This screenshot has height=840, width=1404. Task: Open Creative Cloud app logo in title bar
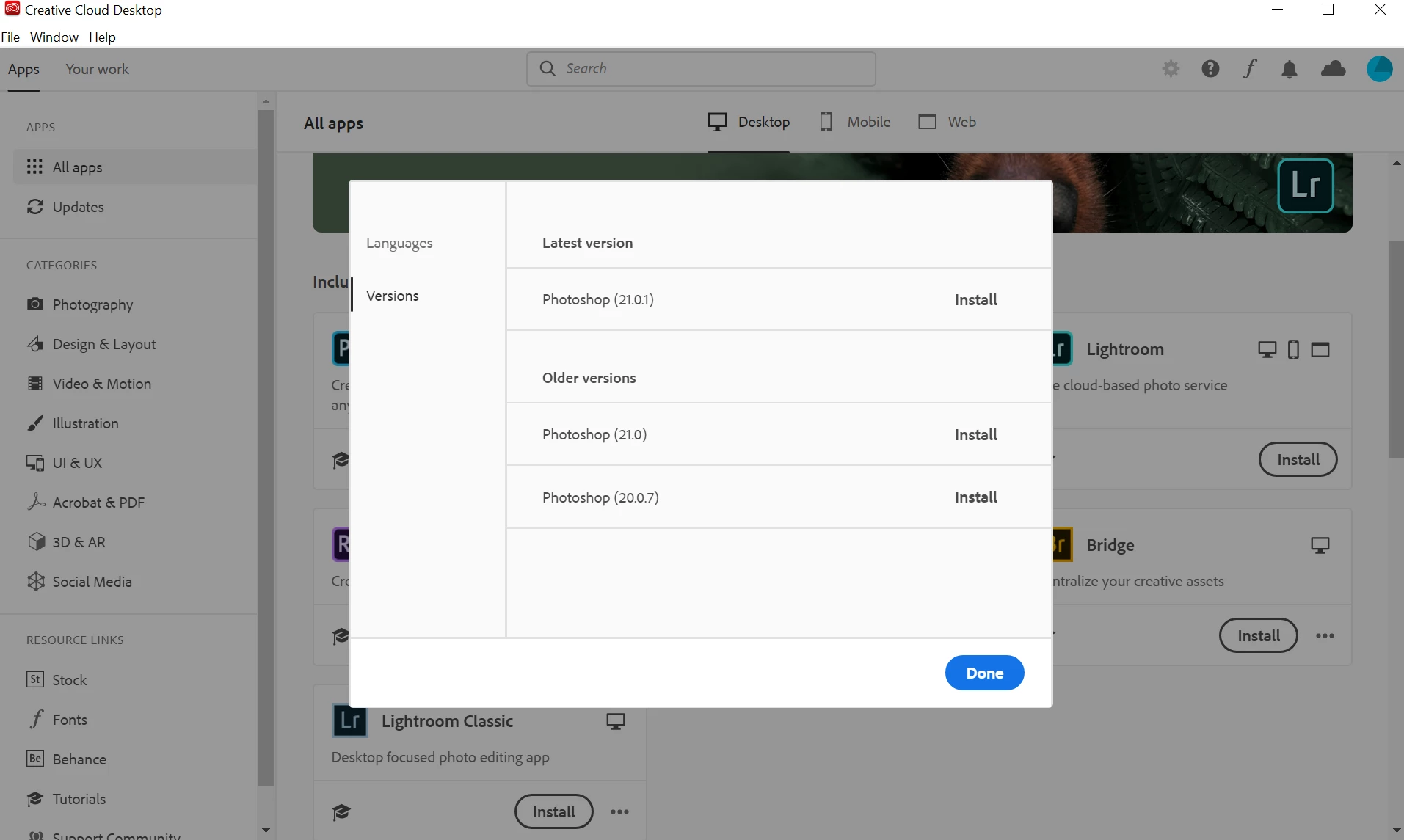[x=12, y=10]
